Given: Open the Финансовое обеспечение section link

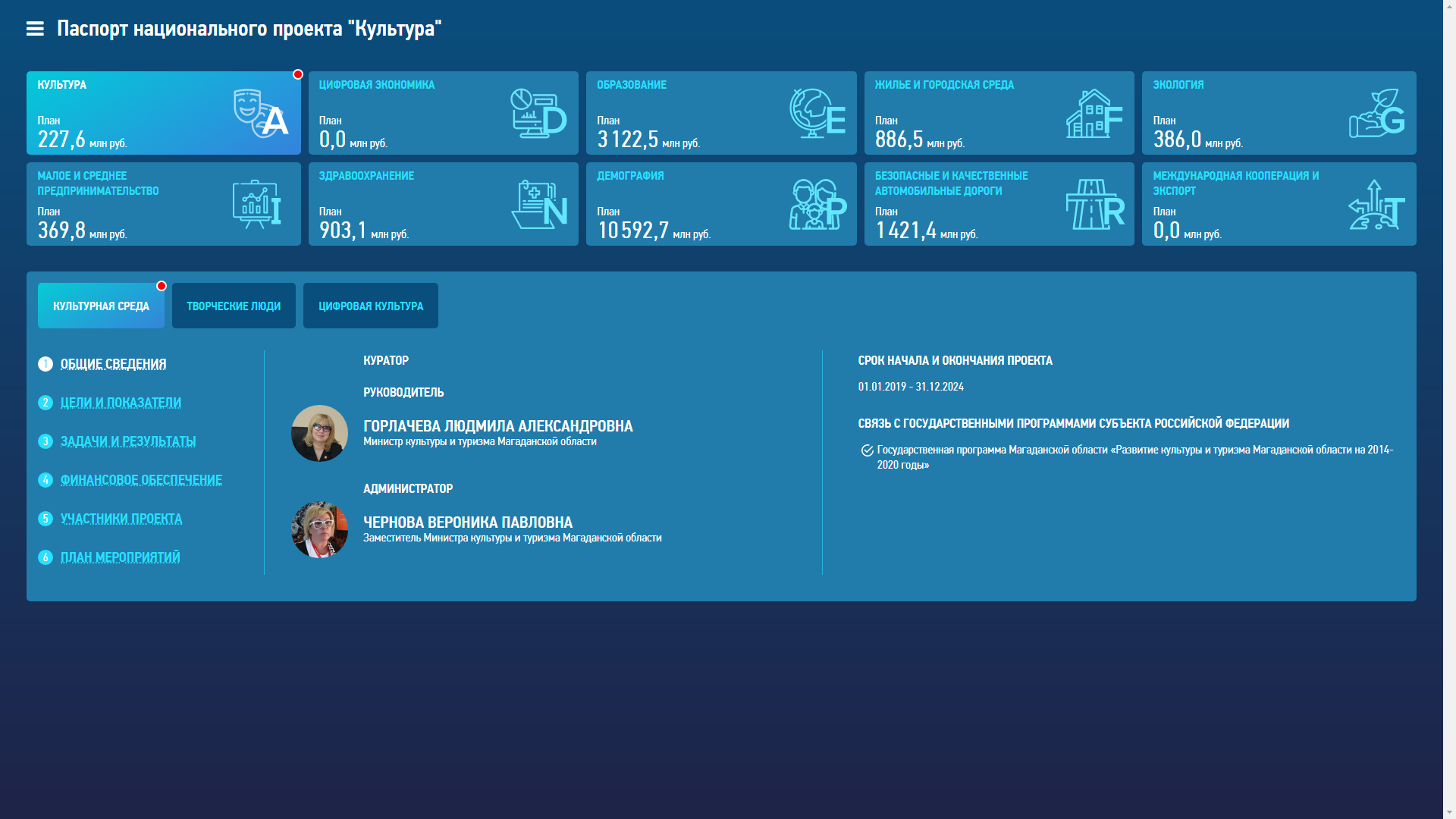Looking at the screenshot, I should pos(141,480).
